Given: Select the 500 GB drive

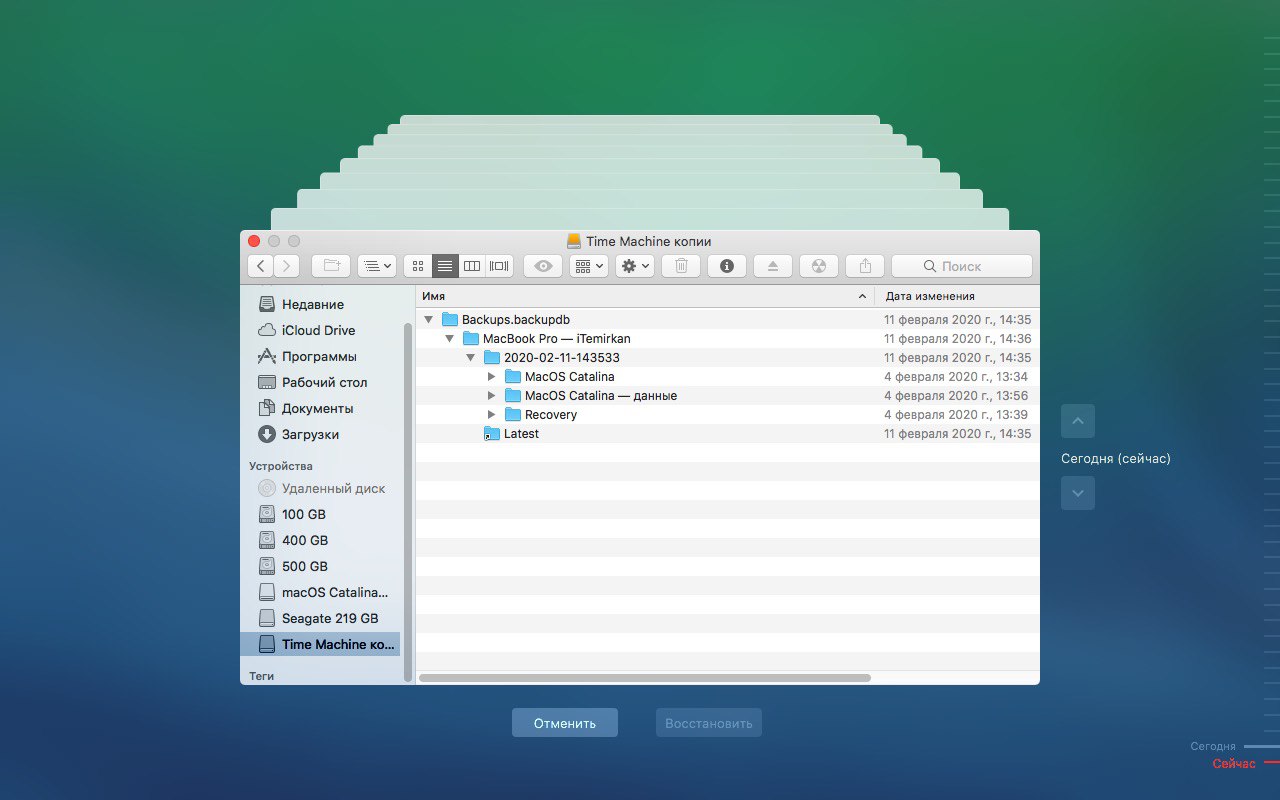Looking at the screenshot, I should [x=321, y=566].
